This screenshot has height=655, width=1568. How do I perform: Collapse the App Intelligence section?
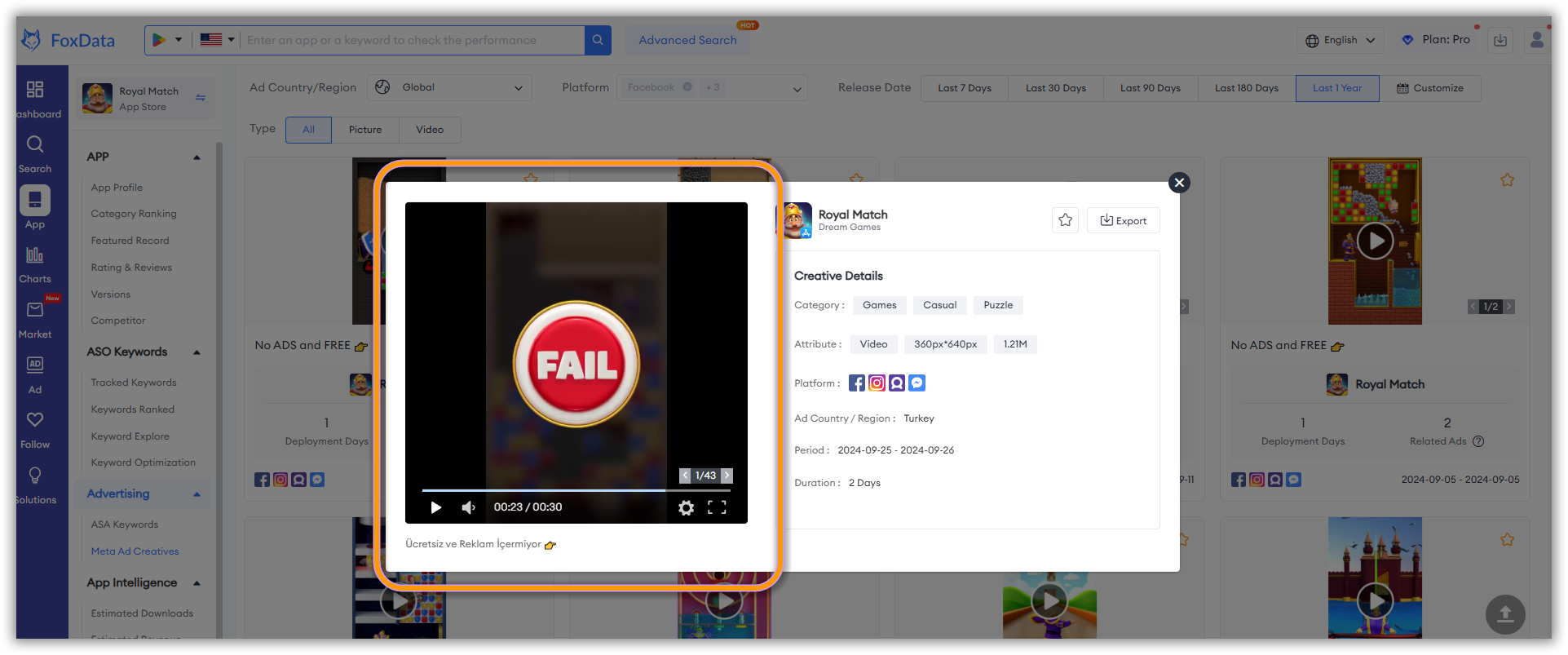pos(197,583)
